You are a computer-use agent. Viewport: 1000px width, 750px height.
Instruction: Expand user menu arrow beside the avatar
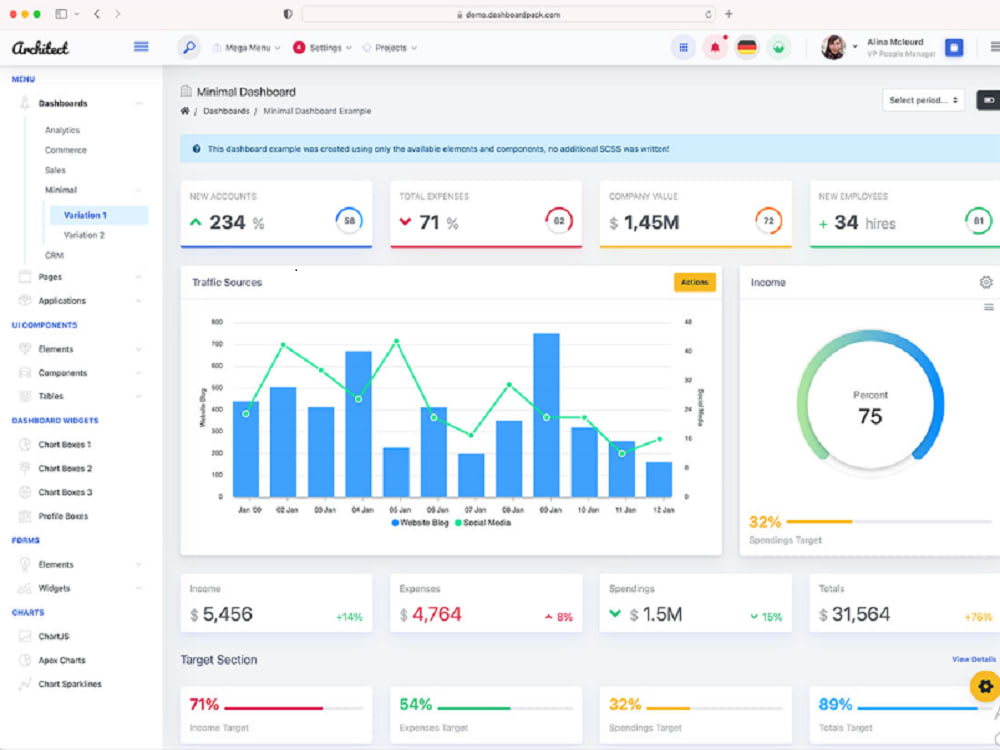(855, 47)
